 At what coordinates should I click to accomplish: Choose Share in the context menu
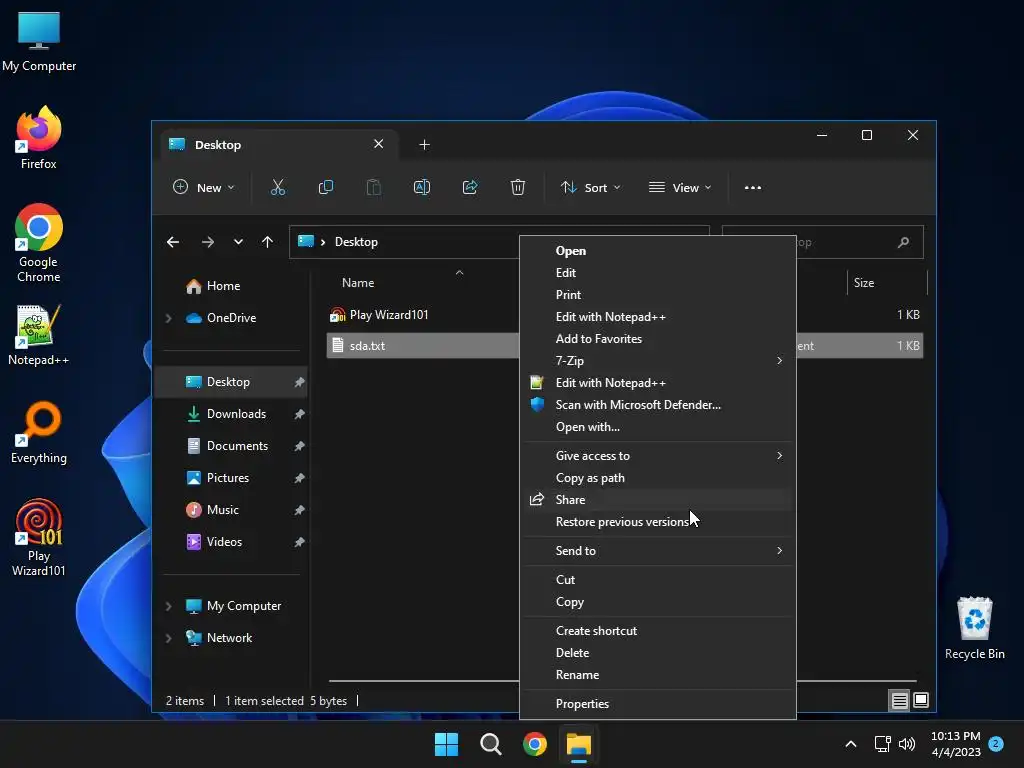click(x=658, y=500)
